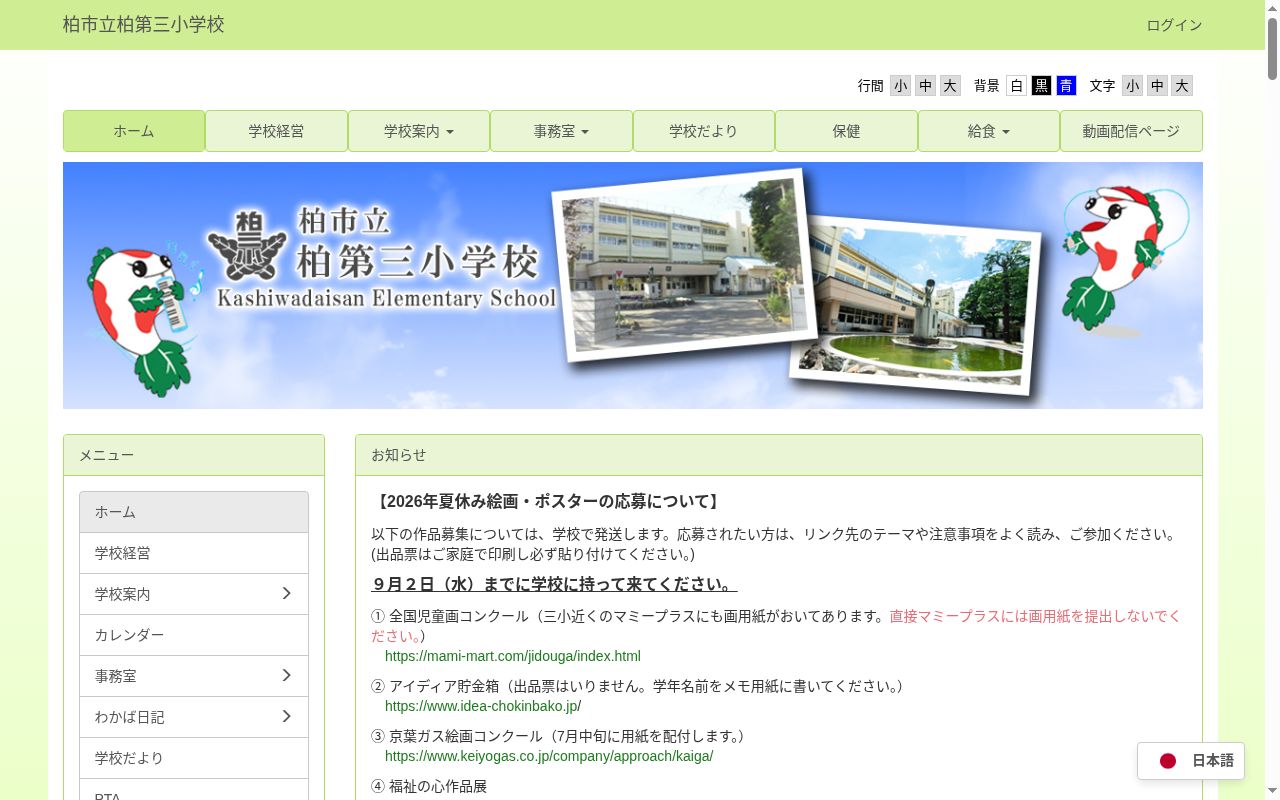Viewport: 1280px width, 800px height.
Task: Open the 学校経営 navigation tab
Action: coord(276,131)
